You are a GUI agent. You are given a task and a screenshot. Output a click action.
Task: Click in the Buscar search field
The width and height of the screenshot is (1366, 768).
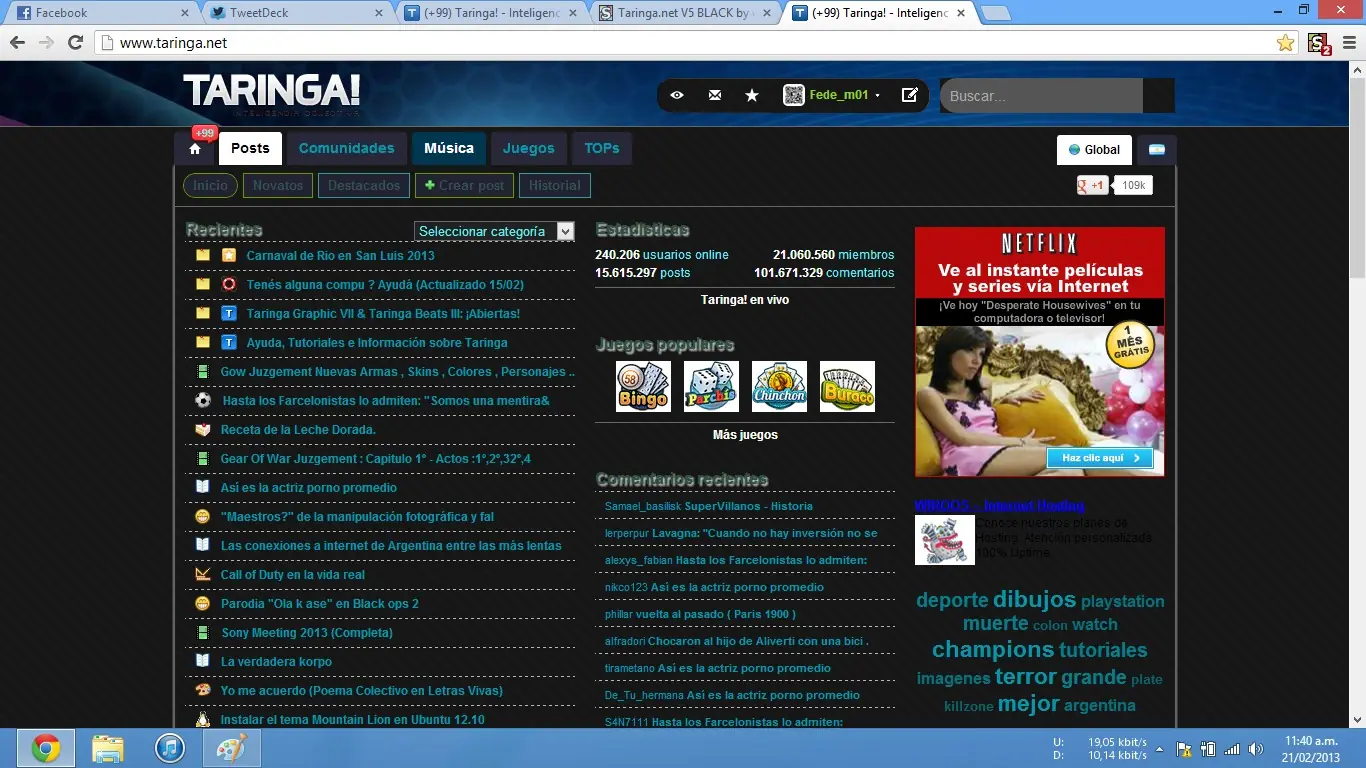pos(1041,96)
